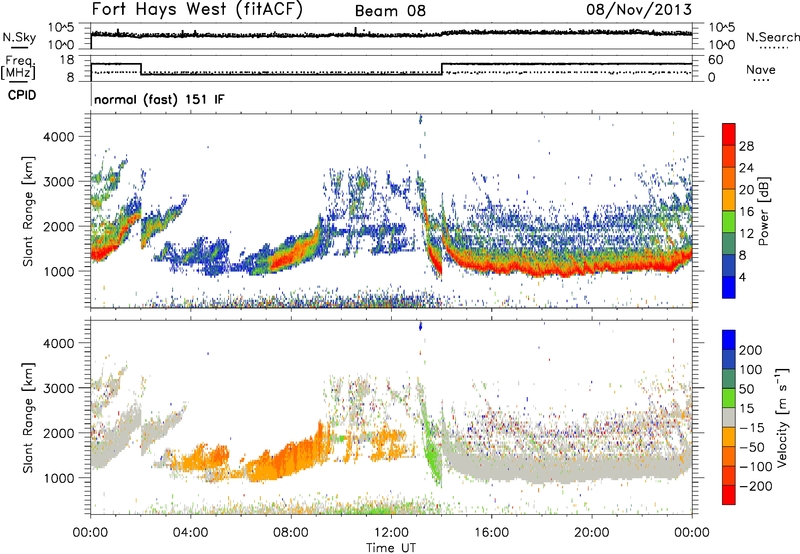This screenshot has height=554, width=800.
Task: Click the "1000" tick on the velocity panel
Action: pos(58,478)
